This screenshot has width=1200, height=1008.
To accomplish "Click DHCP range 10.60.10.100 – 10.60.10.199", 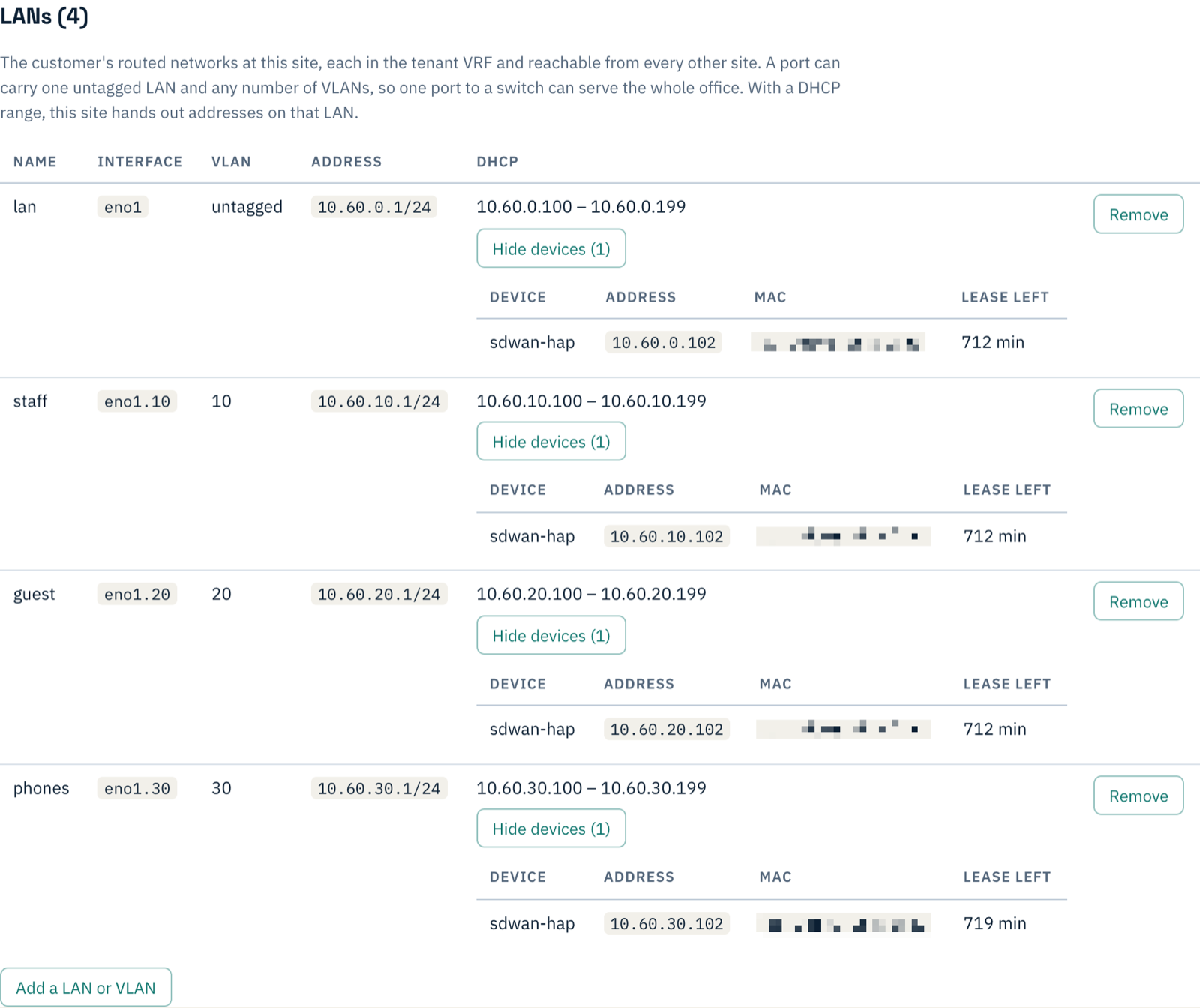I will (x=591, y=400).
